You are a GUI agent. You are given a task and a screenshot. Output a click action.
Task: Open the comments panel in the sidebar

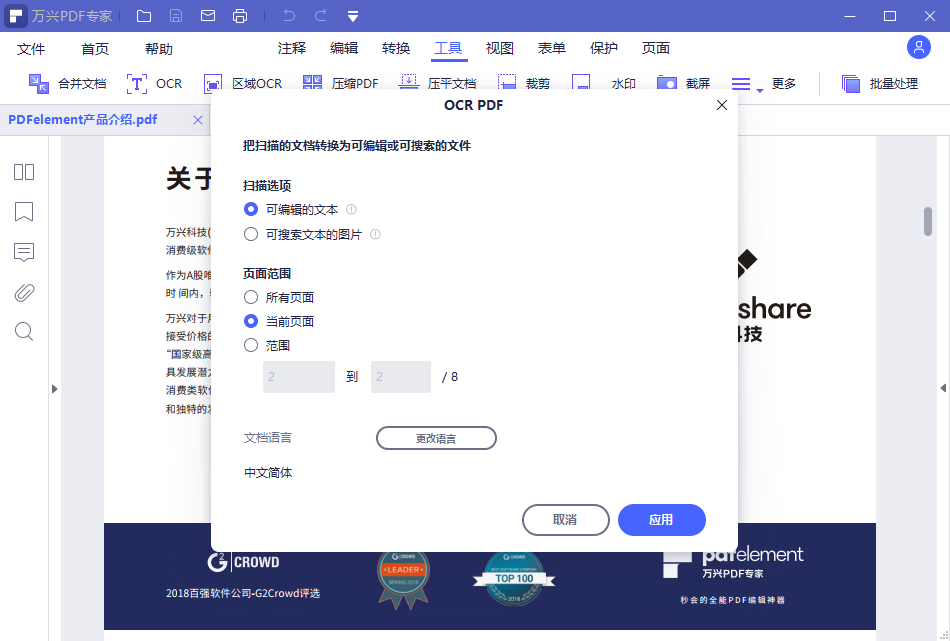23,252
